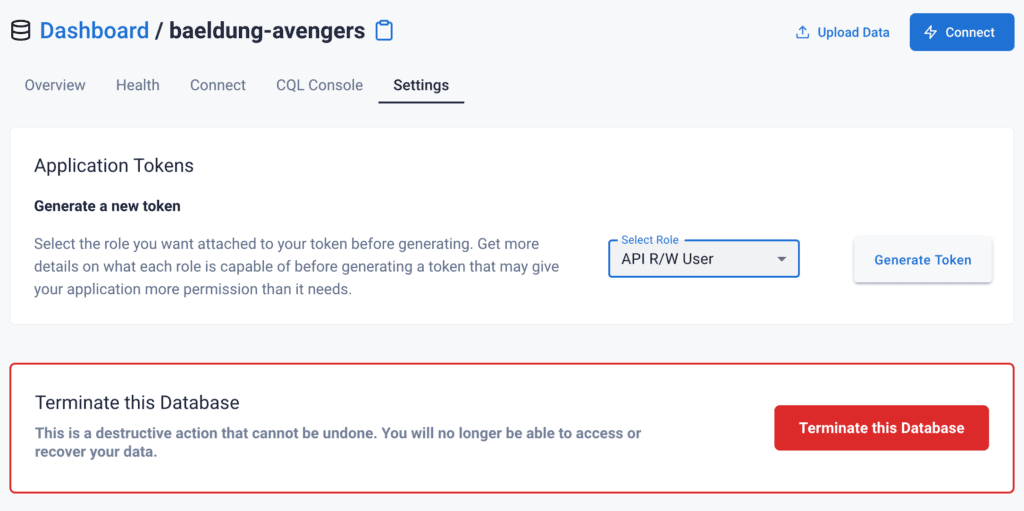This screenshot has width=1024, height=511.
Task: Click the Generate a new token subheading
Action: click(x=107, y=206)
